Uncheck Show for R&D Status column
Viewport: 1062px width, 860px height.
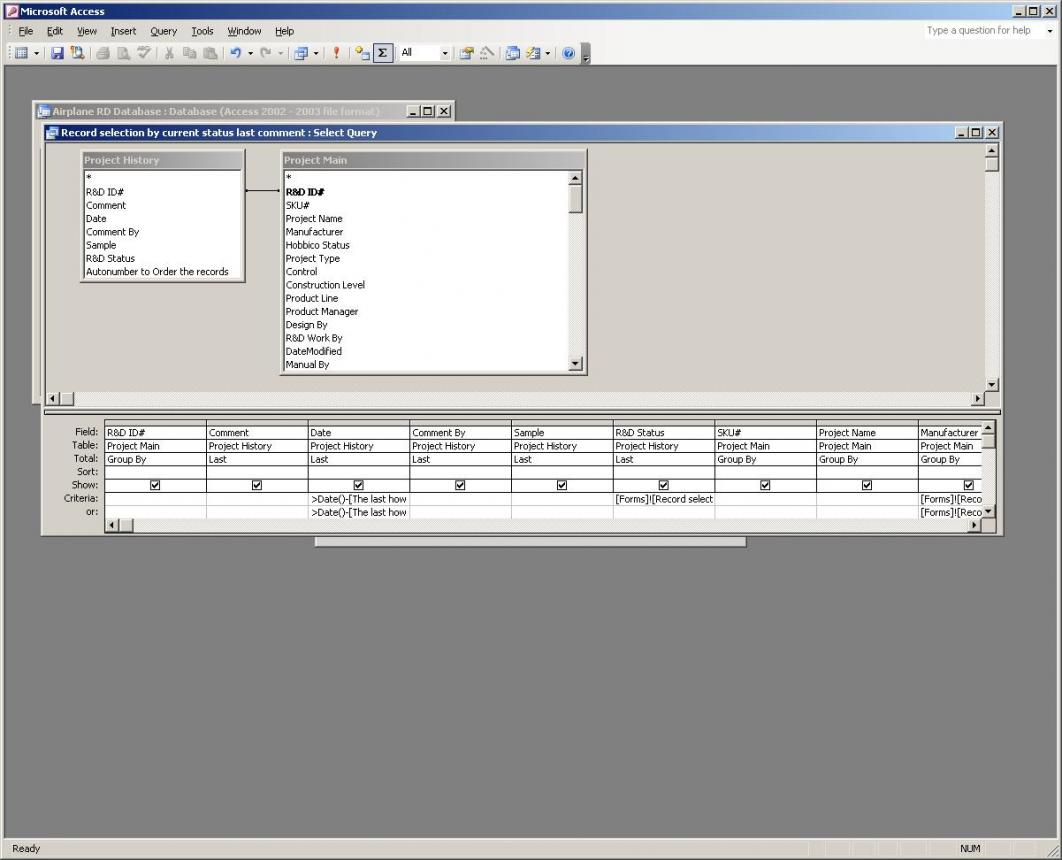(x=663, y=485)
